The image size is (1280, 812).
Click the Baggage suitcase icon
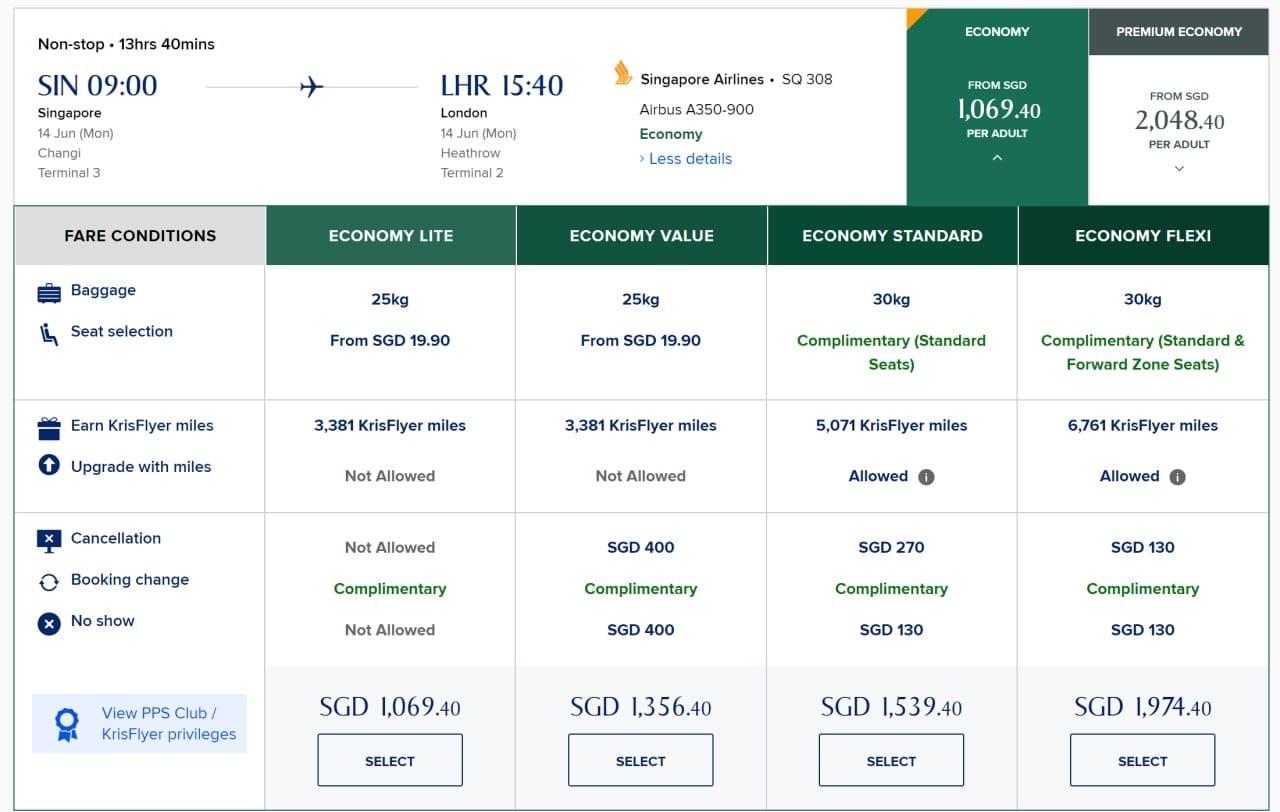(x=49, y=293)
